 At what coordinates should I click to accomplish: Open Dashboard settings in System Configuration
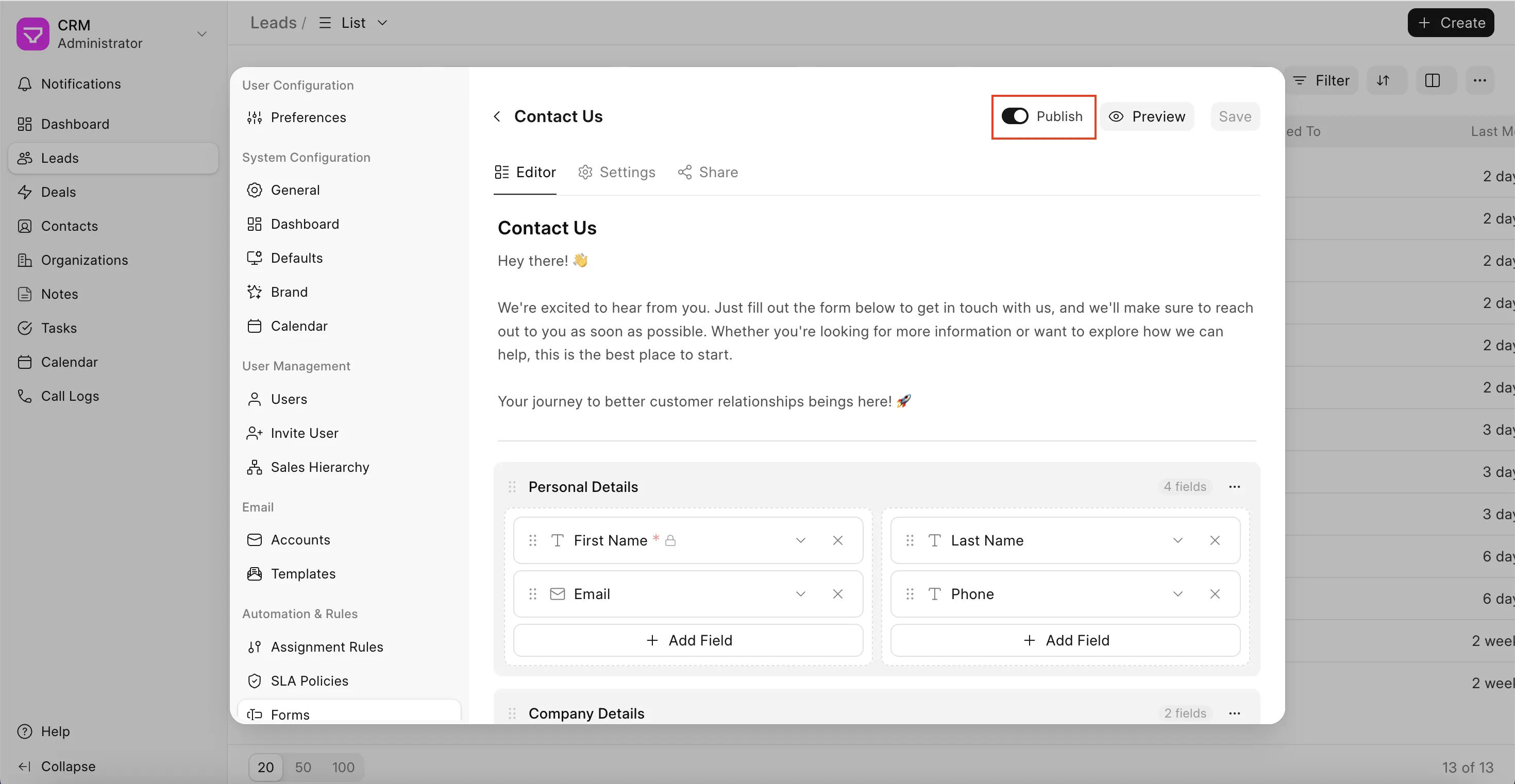click(x=349, y=224)
